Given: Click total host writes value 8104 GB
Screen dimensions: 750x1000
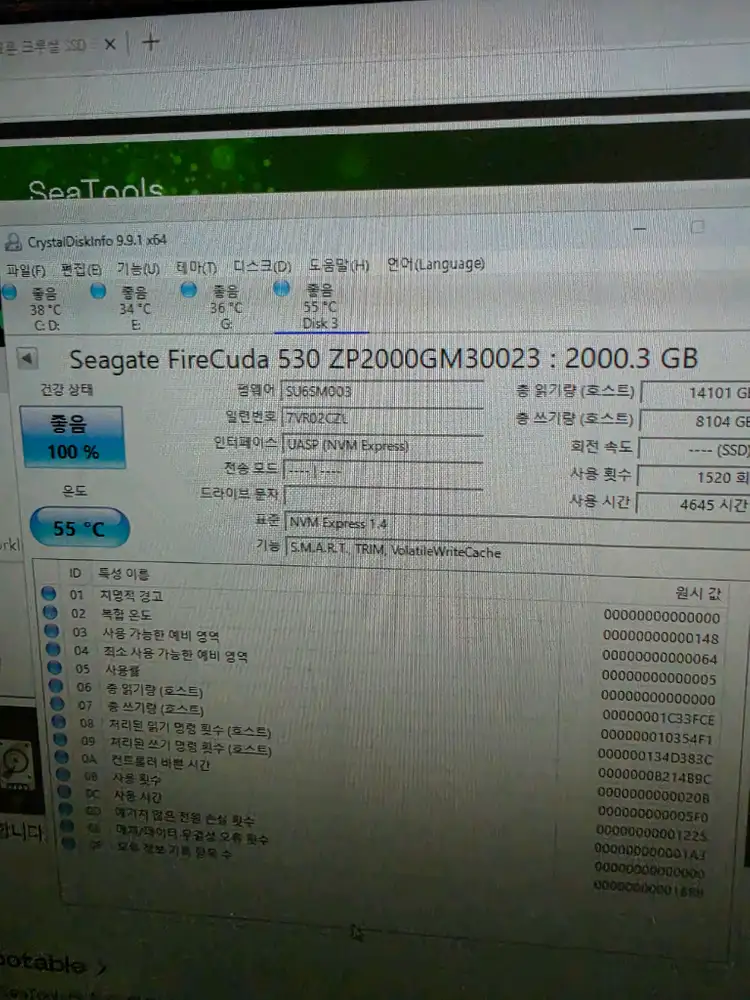Looking at the screenshot, I should pos(695,422).
